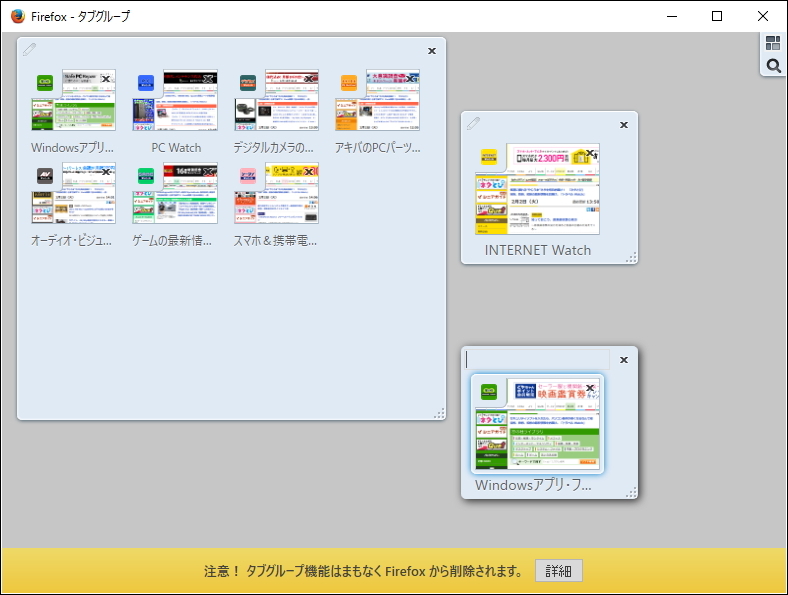Click the アキバのPCパーツ... title label

click(x=377, y=148)
